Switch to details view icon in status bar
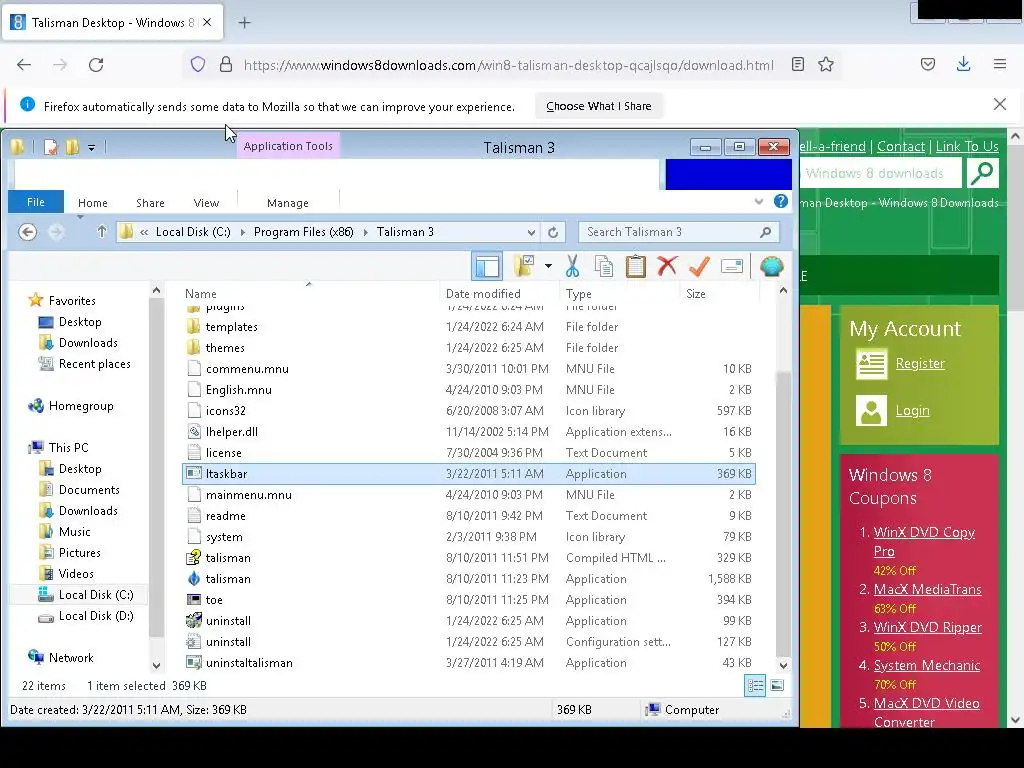This screenshot has height=768, width=1024. (755, 685)
